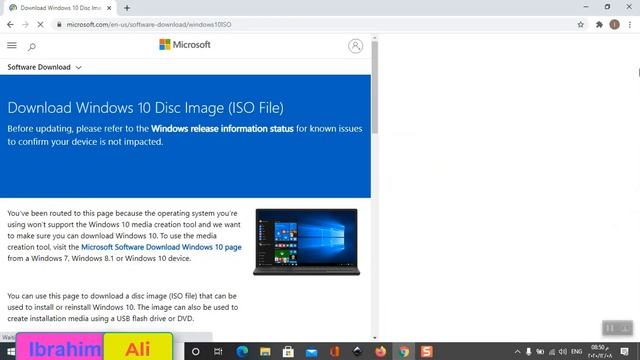The image size is (640, 360).
Task: Close the Download Windows 10 Disc Image tab
Action: pyautogui.click(x=109, y=8)
